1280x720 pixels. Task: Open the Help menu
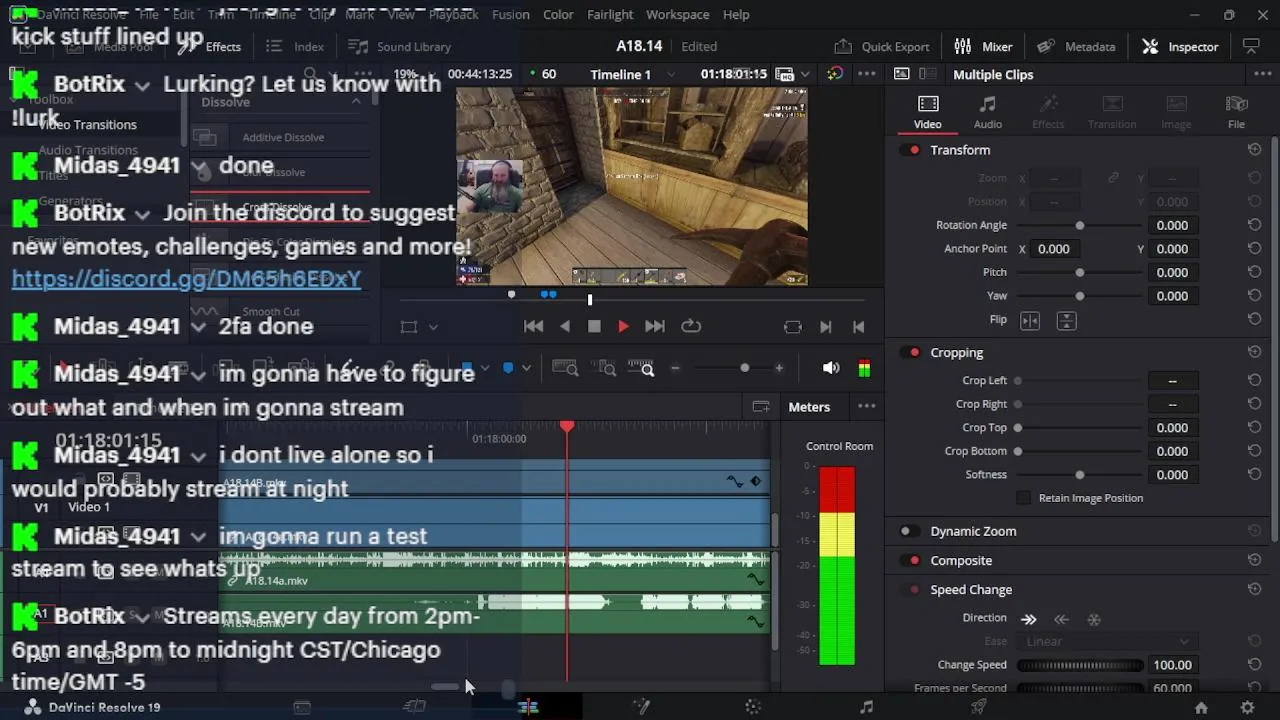click(736, 14)
